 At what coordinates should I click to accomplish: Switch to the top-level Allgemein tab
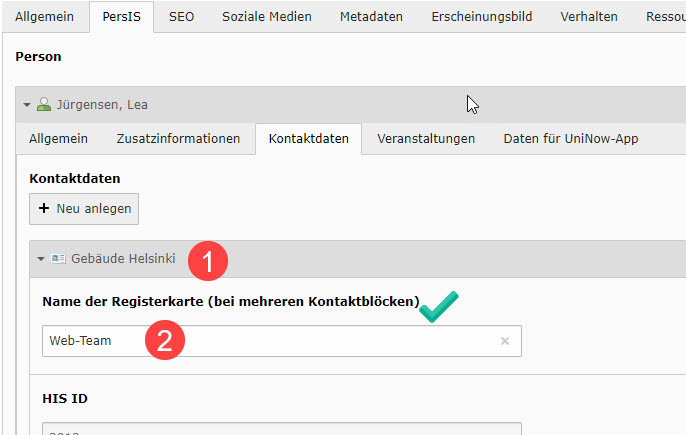point(44,17)
